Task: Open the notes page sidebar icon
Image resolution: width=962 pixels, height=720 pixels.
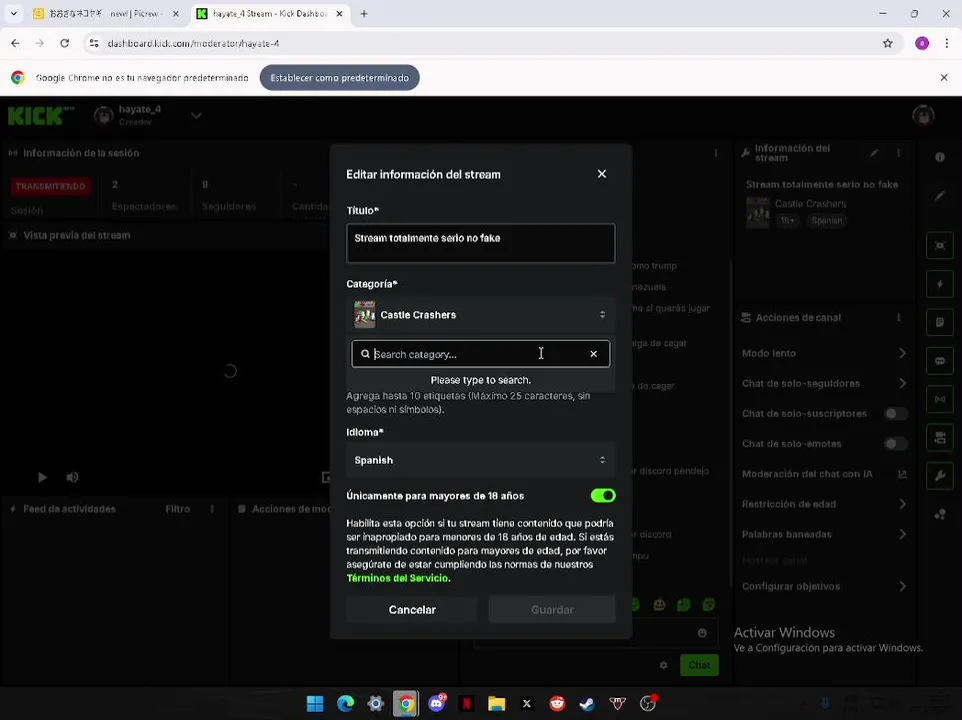Action: click(939, 322)
